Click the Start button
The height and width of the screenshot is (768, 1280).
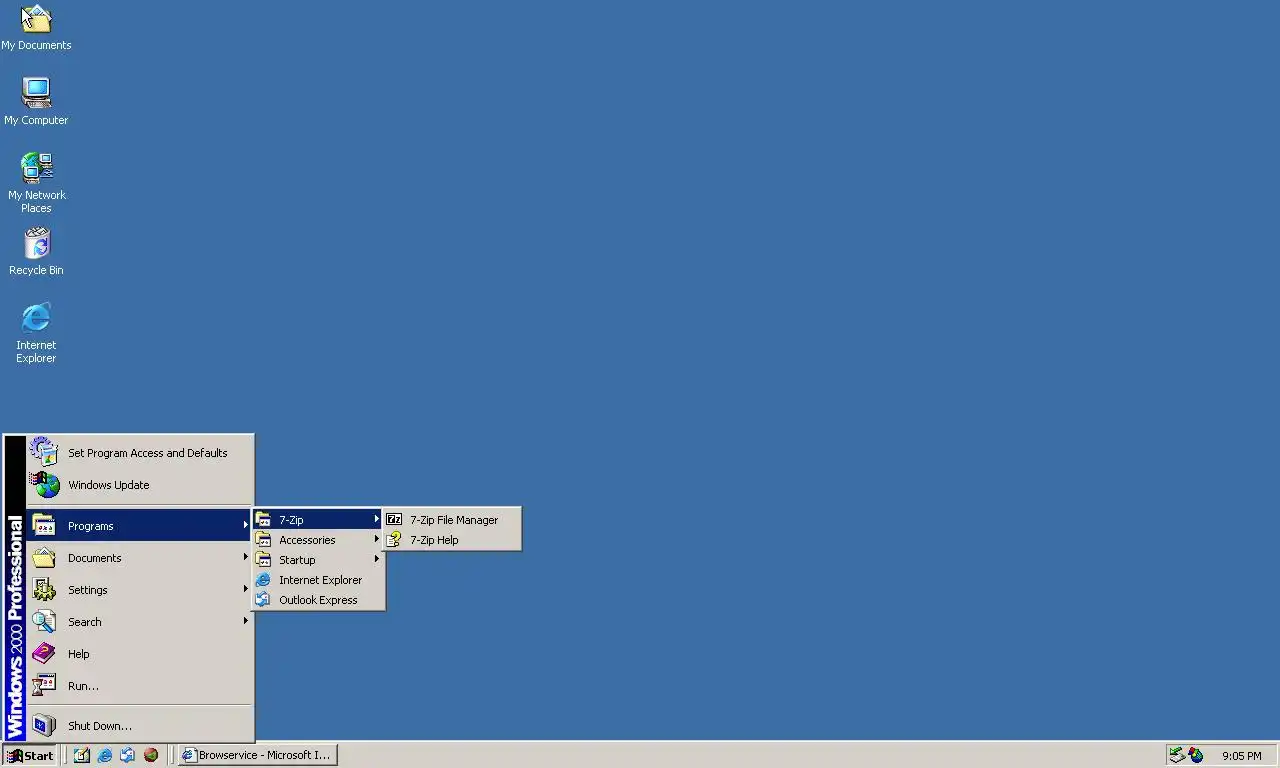click(30, 755)
